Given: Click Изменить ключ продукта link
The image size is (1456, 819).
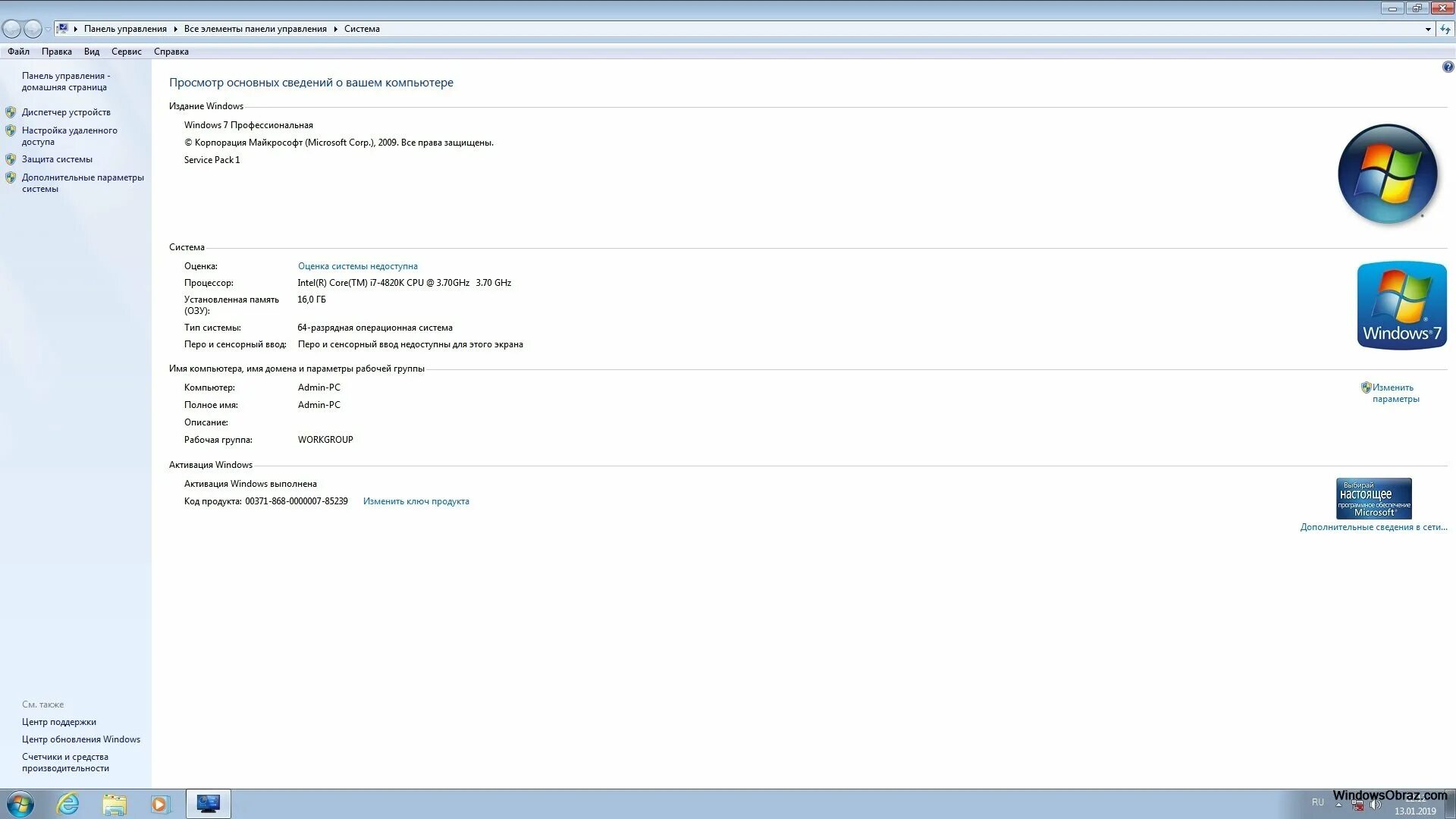Looking at the screenshot, I should coord(416,501).
